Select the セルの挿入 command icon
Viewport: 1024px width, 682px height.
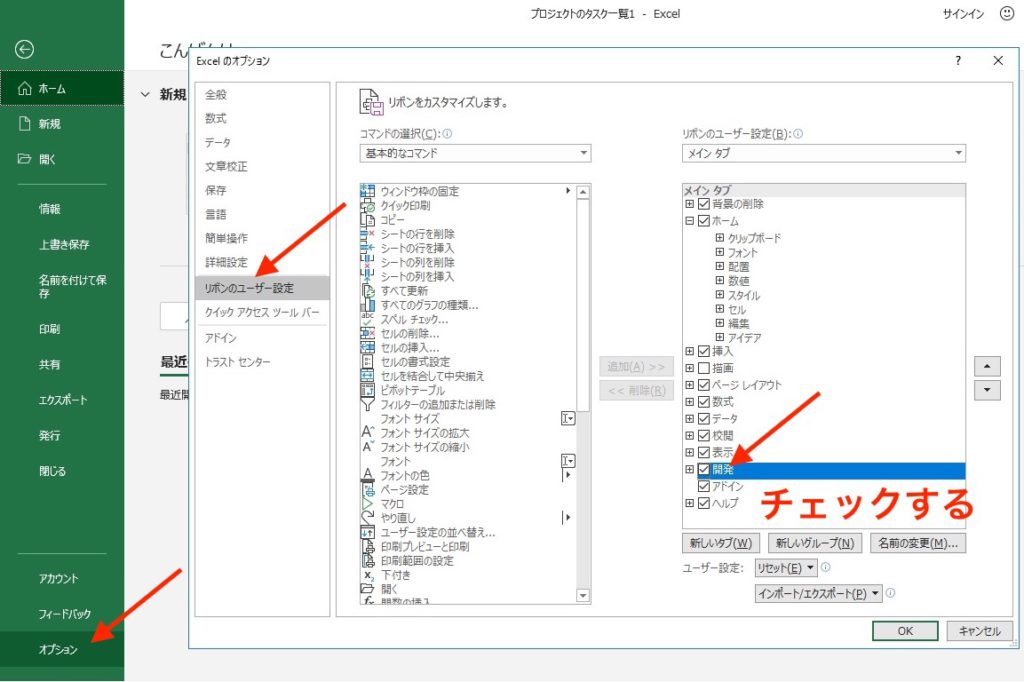368,348
